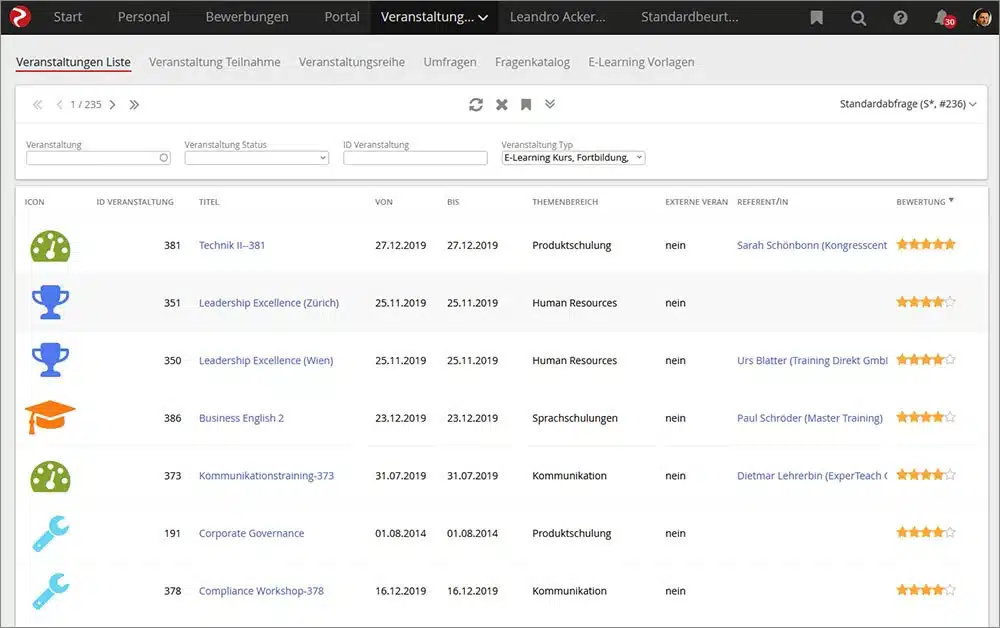Sort by ID Veranstaltung column header
This screenshot has height=628, width=1000.
click(x=135, y=202)
